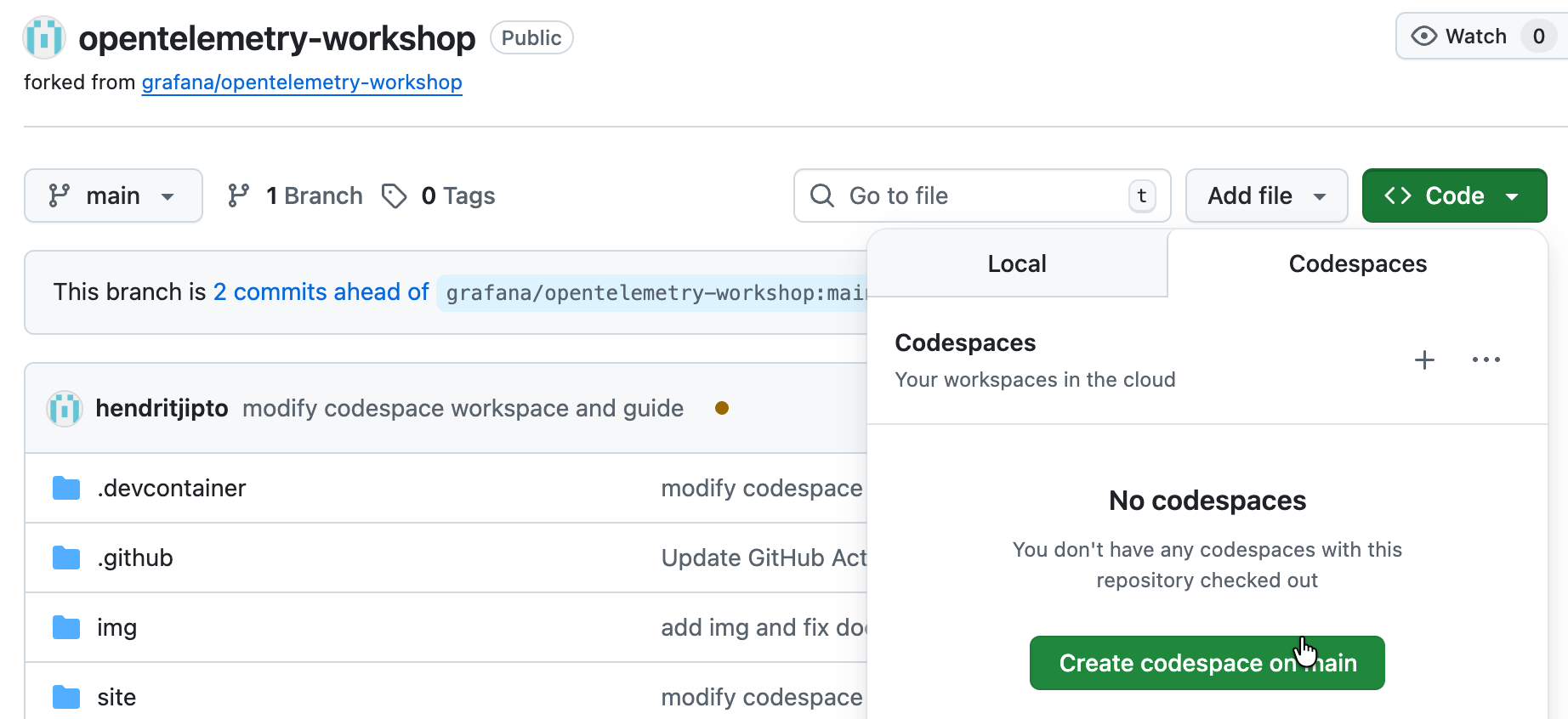Open grafana/opentelemetry-workshop fork source link
The image size is (1568, 719).
[302, 82]
